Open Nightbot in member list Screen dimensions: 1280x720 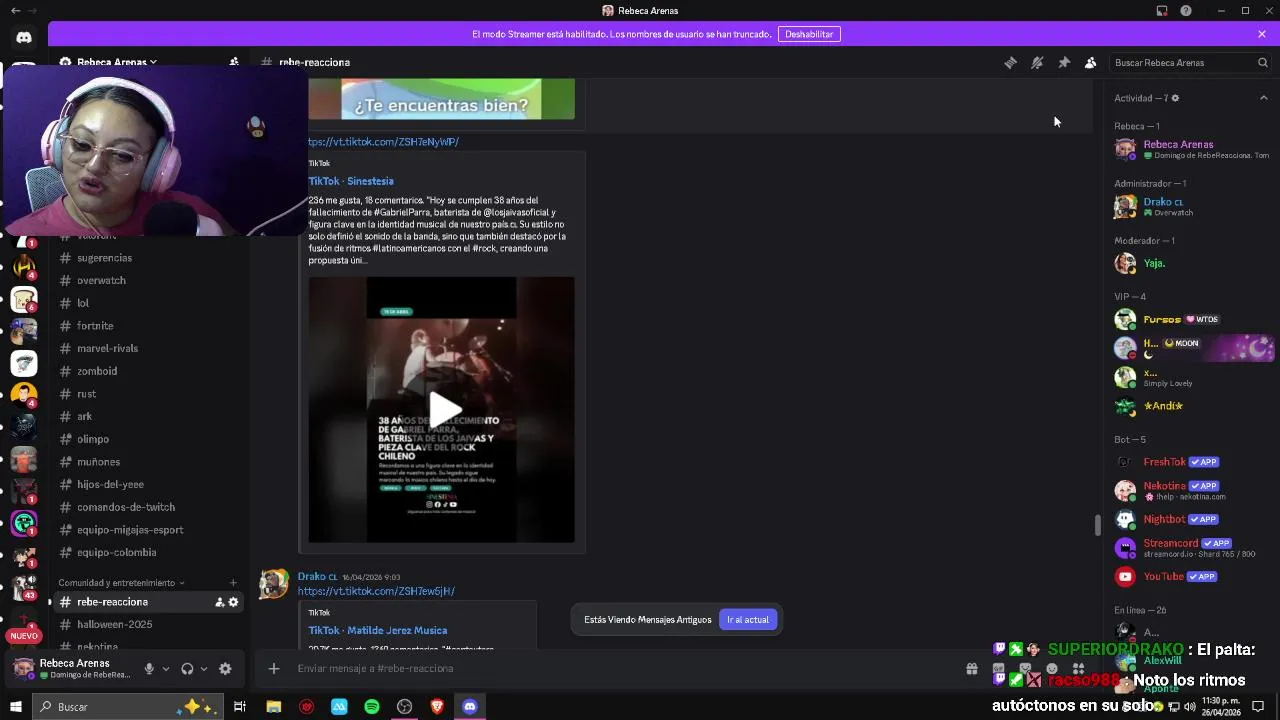1192,519
